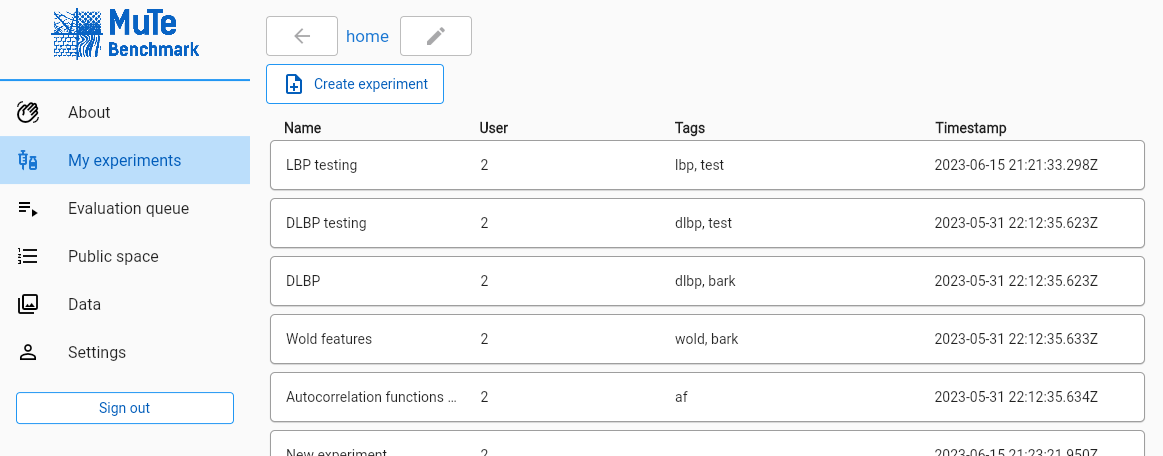Click the back arrow button
The image size is (1163, 456).
[302, 36]
